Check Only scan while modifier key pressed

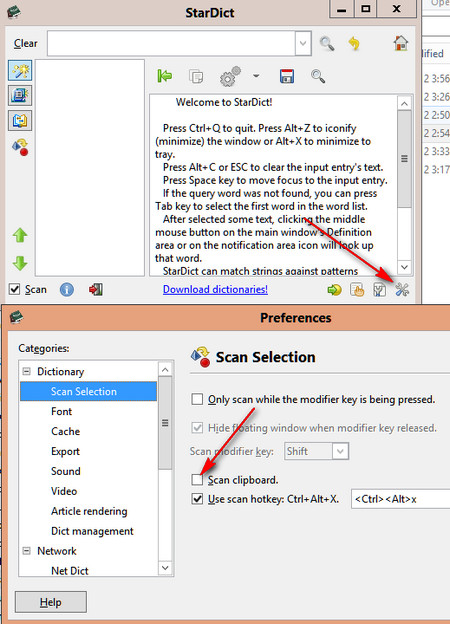[197, 399]
